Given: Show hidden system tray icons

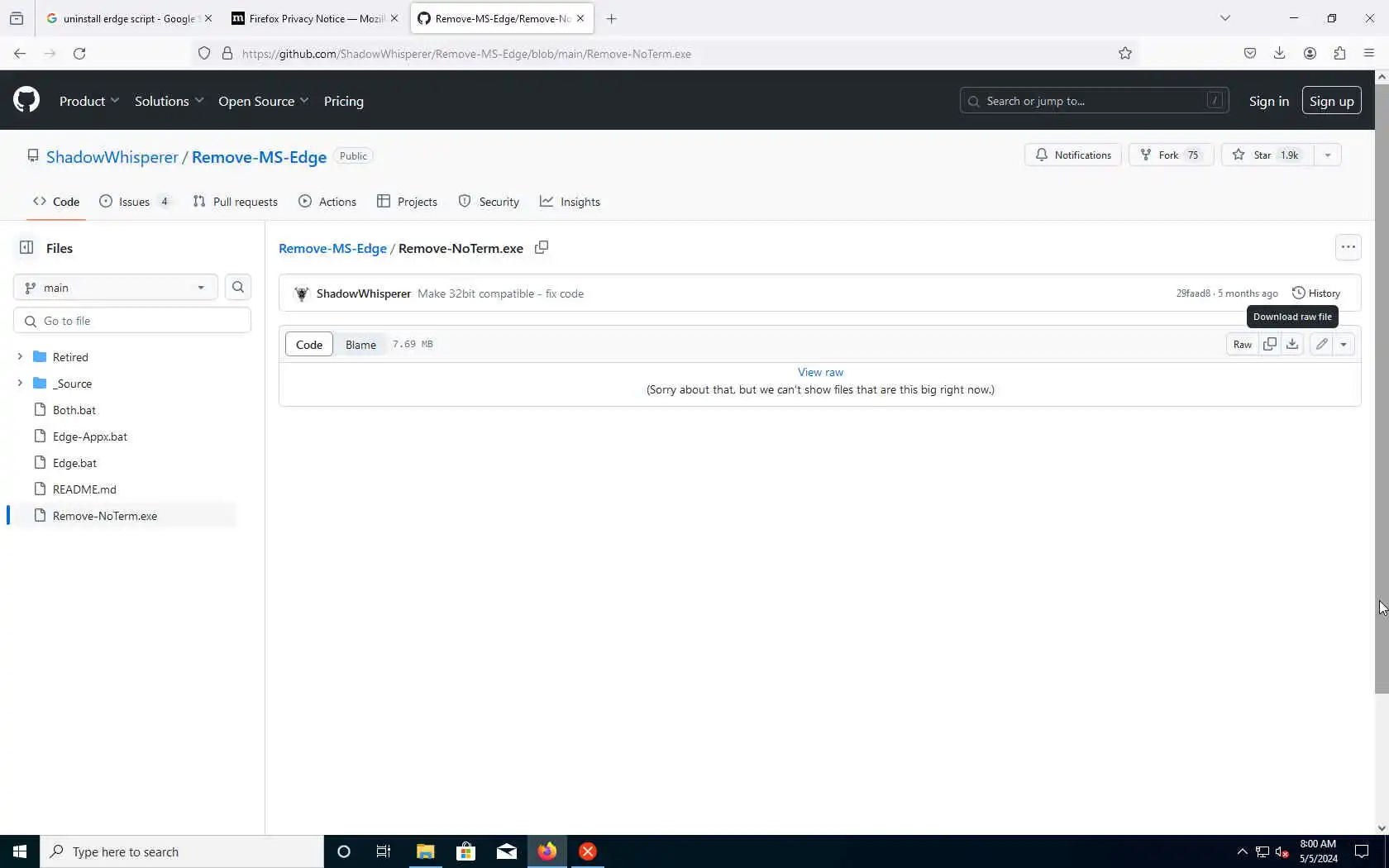Looking at the screenshot, I should (x=1242, y=851).
